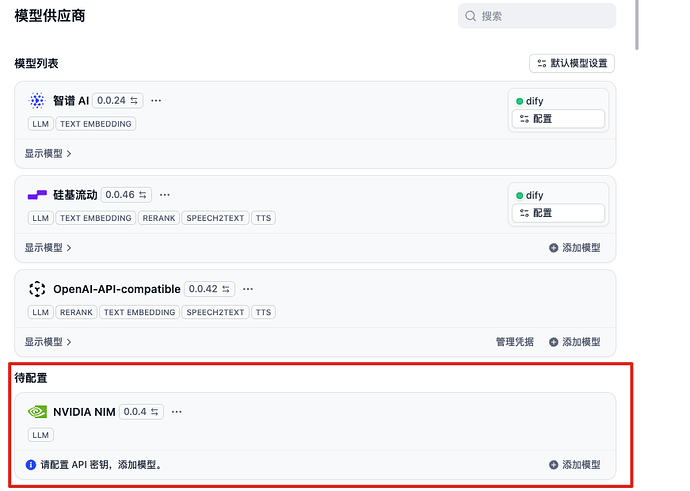Focus the 搜索 search input field

click(545, 16)
